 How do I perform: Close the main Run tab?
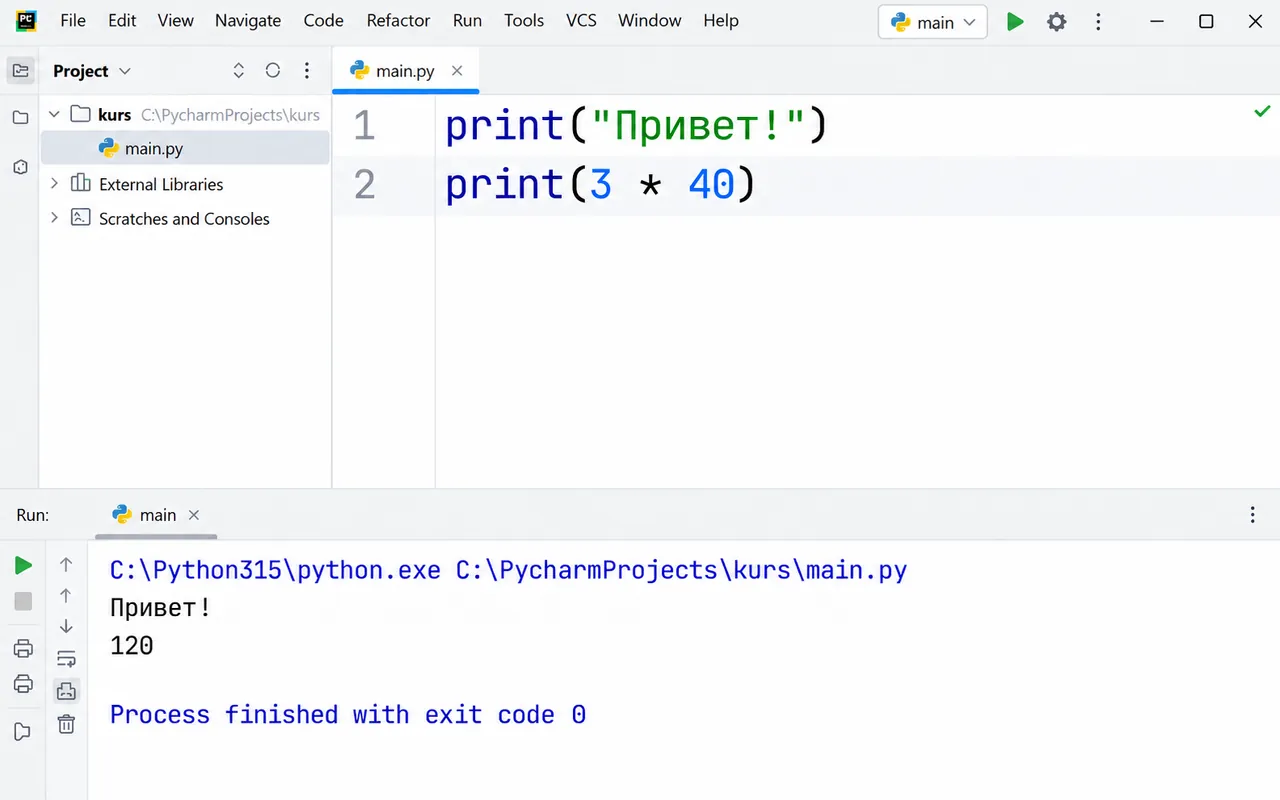[x=194, y=515]
